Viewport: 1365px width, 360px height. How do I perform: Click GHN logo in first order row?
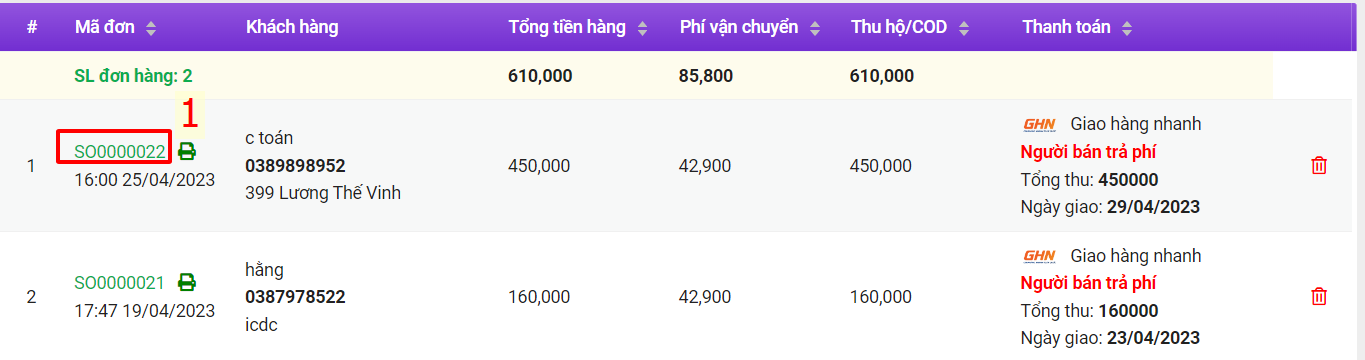(1040, 124)
